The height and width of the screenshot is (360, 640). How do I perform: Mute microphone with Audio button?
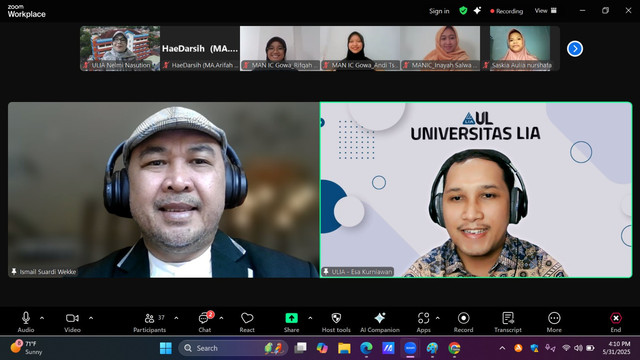[26, 322]
